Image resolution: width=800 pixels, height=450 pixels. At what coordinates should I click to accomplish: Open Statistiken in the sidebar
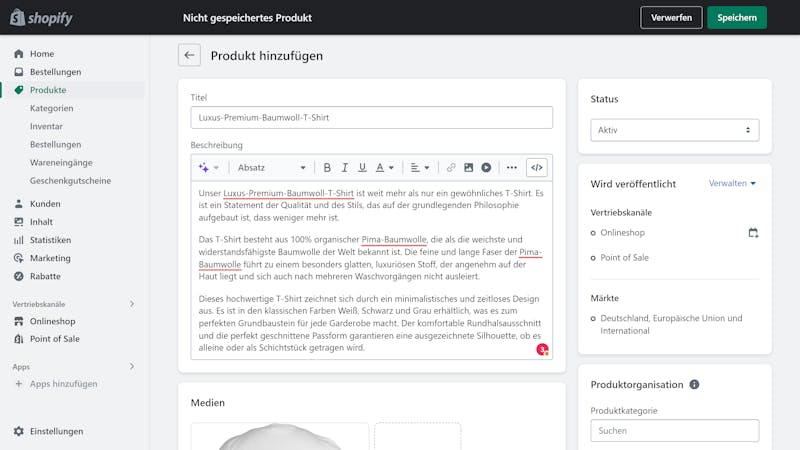[x=51, y=240]
